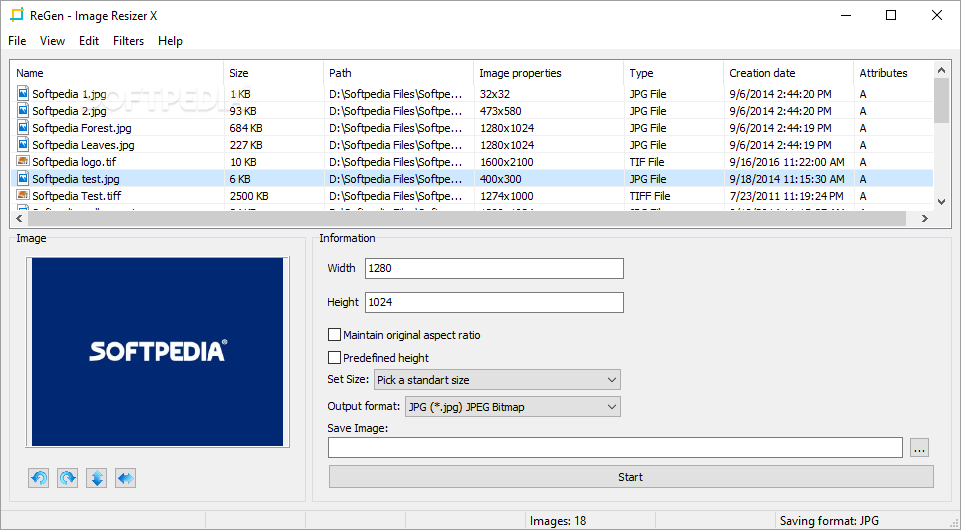This screenshot has width=961, height=530.
Task: Select Softpedia 2.jpg file name
Action: point(69,111)
